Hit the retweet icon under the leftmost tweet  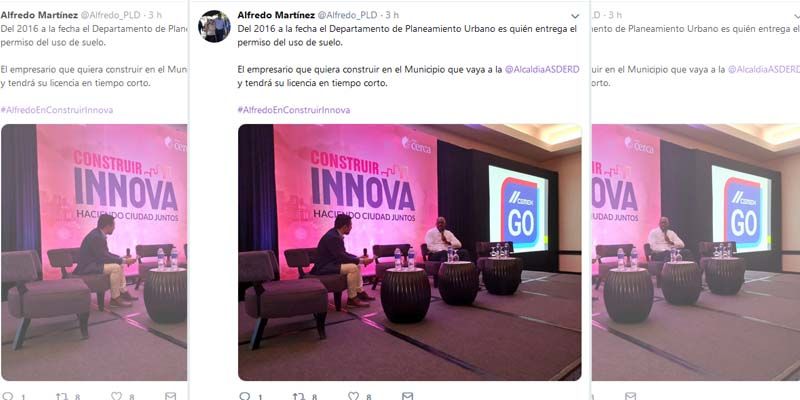(x=61, y=396)
